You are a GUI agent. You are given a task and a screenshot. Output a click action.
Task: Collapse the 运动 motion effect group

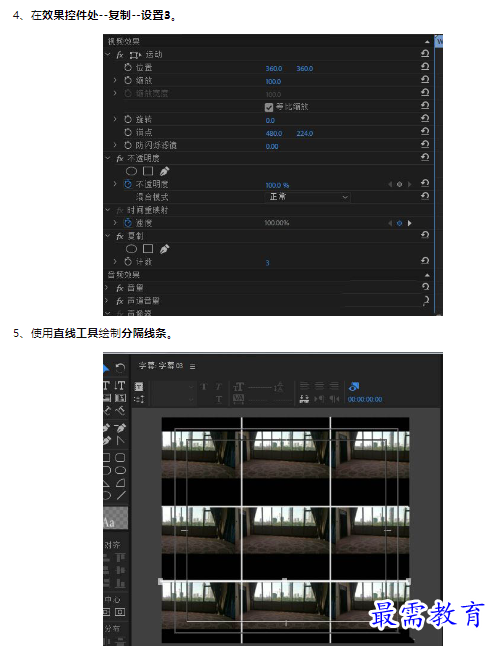pos(108,54)
